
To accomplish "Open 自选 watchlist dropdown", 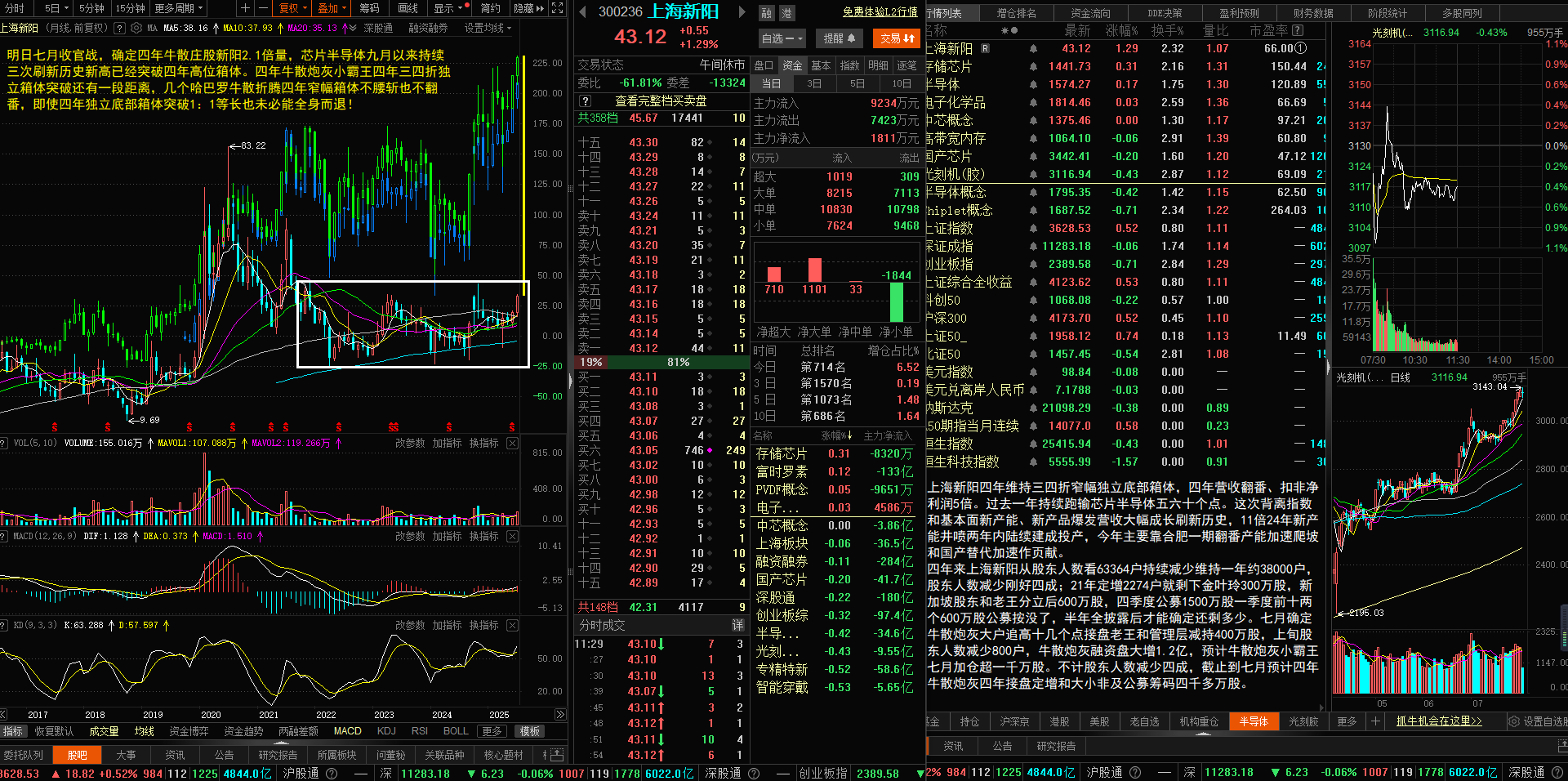I will tap(782, 38).
